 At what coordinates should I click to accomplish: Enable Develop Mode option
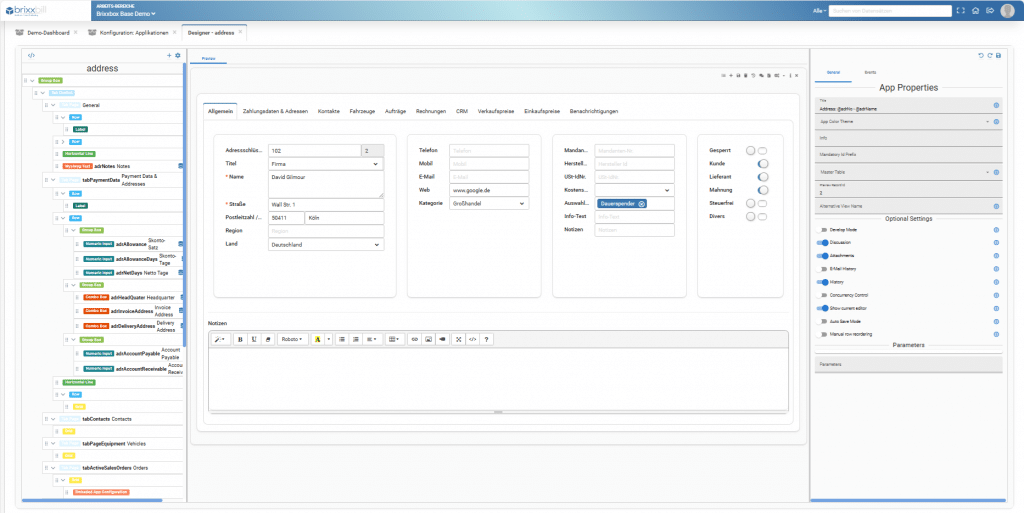click(822, 230)
